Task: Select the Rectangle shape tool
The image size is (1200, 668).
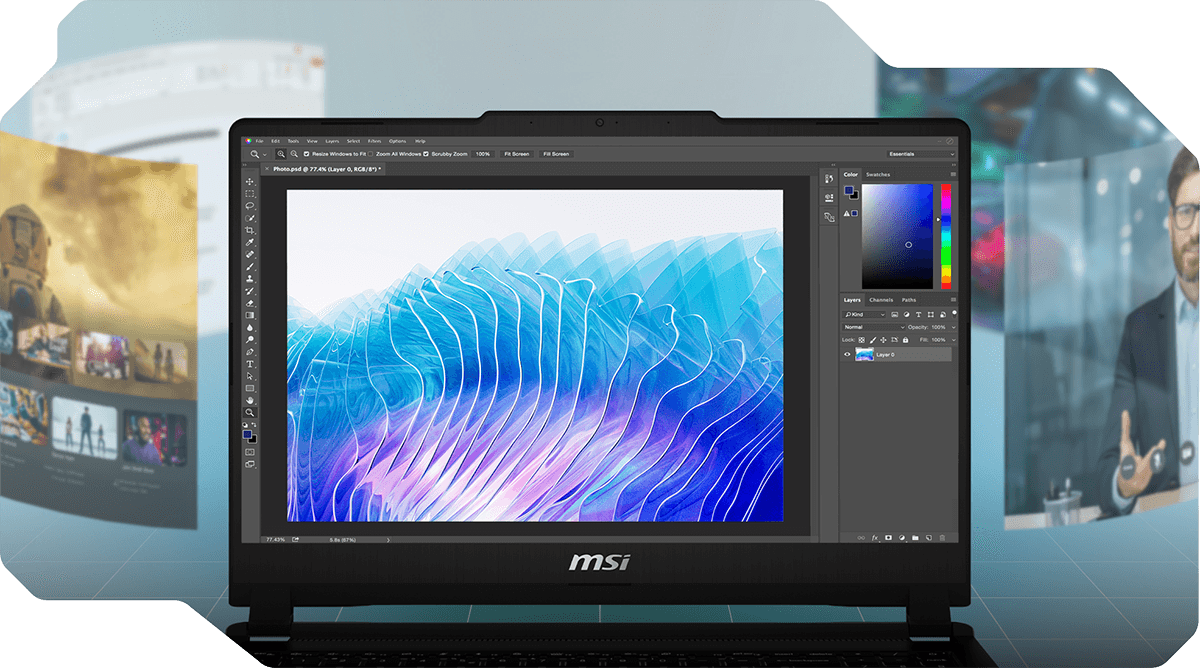Action: (250, 388)
